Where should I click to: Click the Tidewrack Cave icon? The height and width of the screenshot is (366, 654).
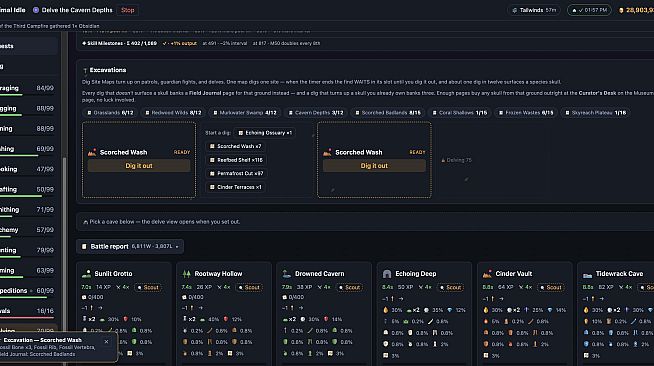(587, 275)
